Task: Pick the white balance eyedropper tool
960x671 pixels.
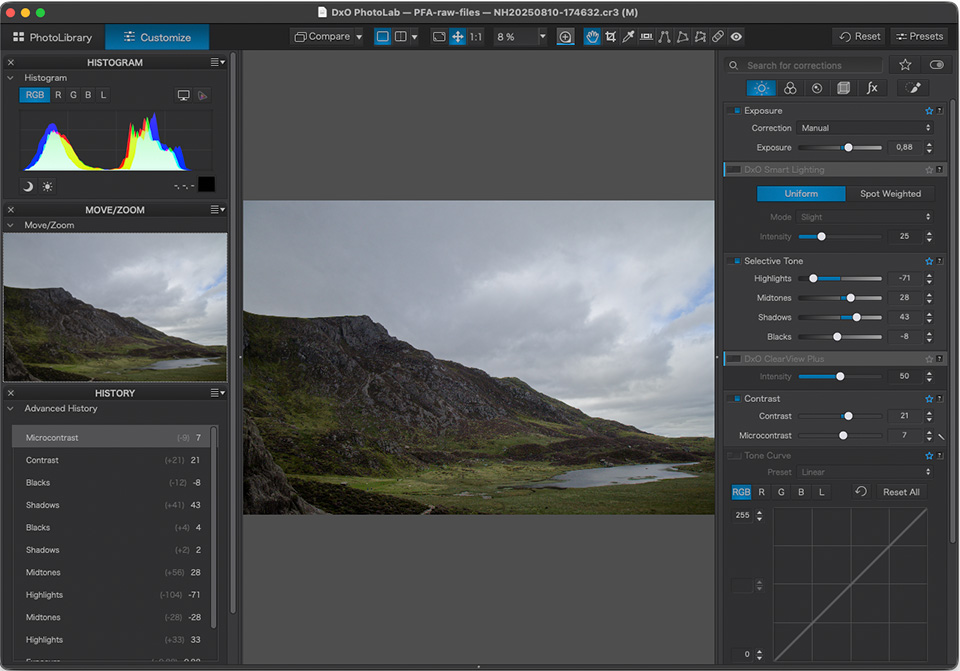Action: pyautogui.click(x=628, y=37)
